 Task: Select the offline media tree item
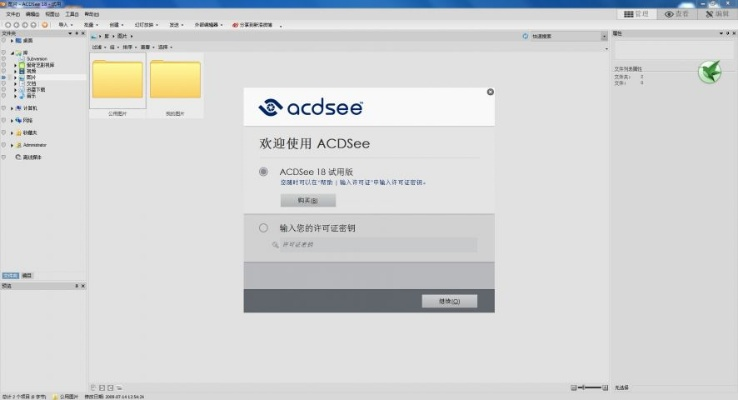[x=32, y=157]
